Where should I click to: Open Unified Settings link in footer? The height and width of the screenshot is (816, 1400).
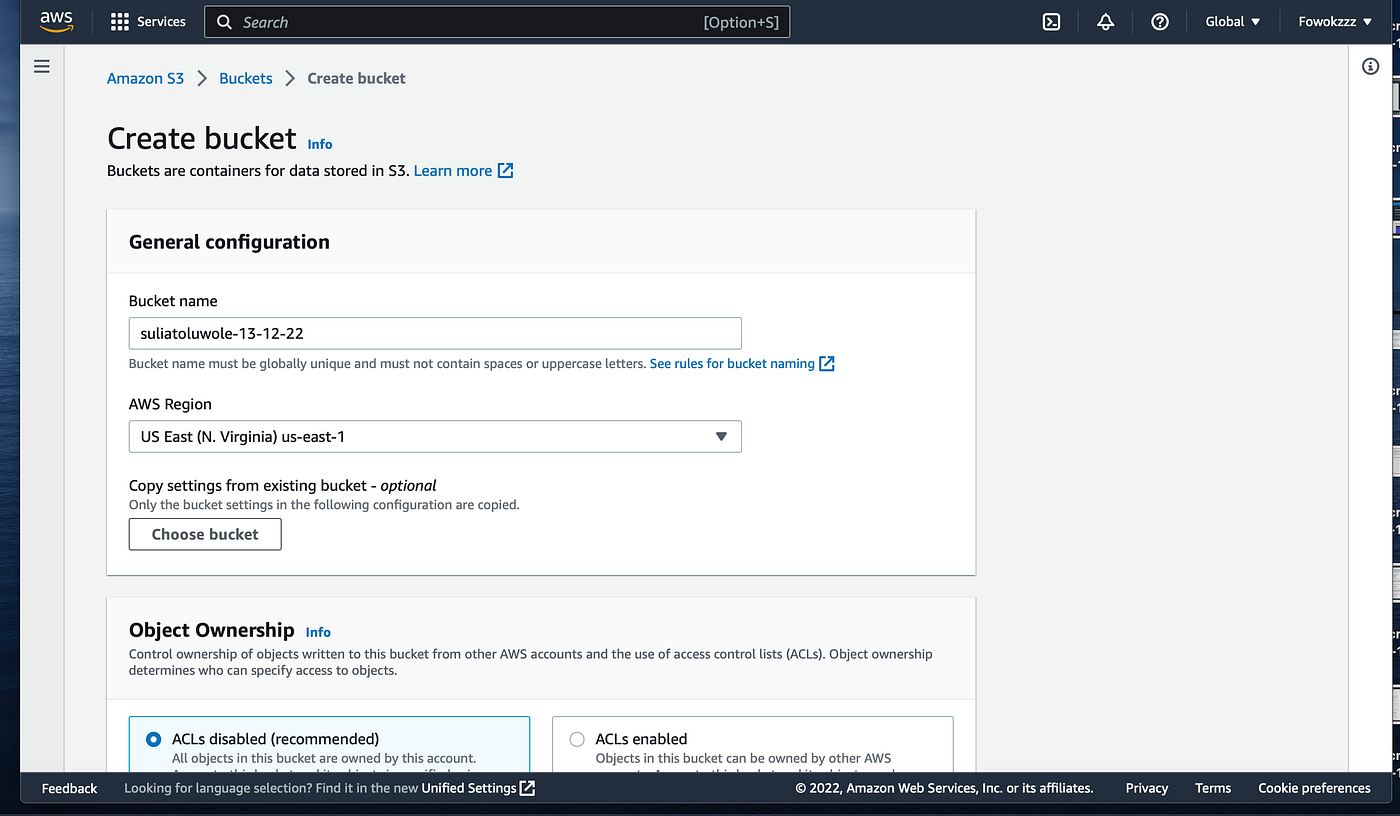click(x=469, y=788)
